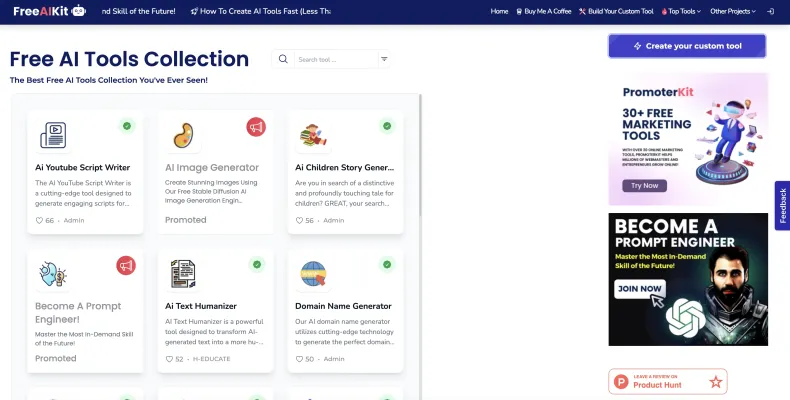Click the megaphone badge on AI Image Generator
This screenshot has width=790, height=400.
click(256, 126)
